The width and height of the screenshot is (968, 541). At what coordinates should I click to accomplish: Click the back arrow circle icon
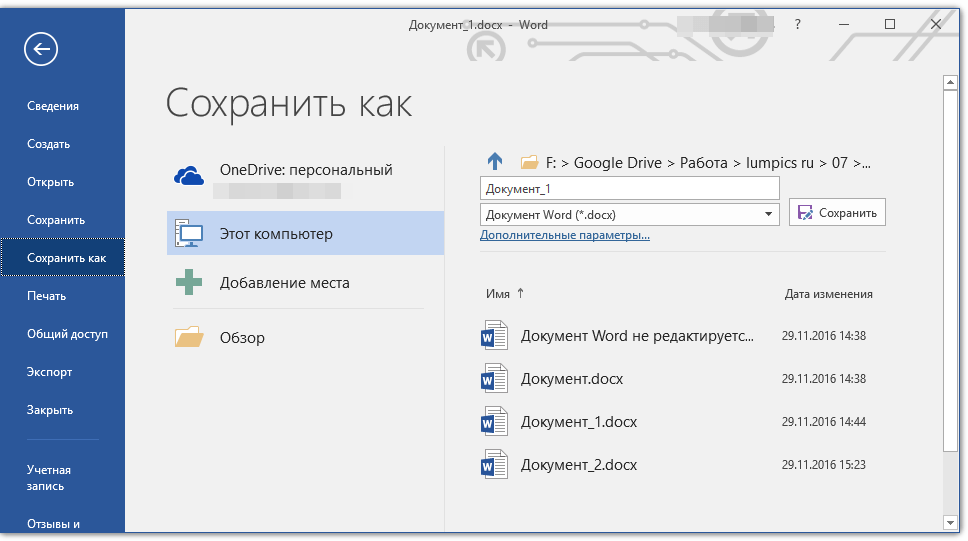click(x=42, y=48)
